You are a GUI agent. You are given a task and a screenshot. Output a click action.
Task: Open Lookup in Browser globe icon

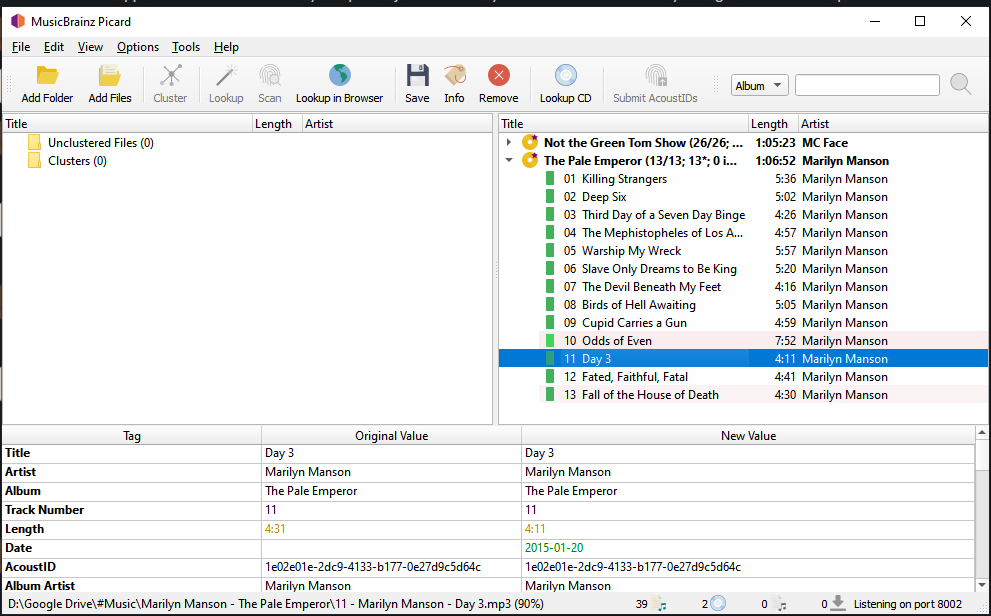[x=339, y=75]
